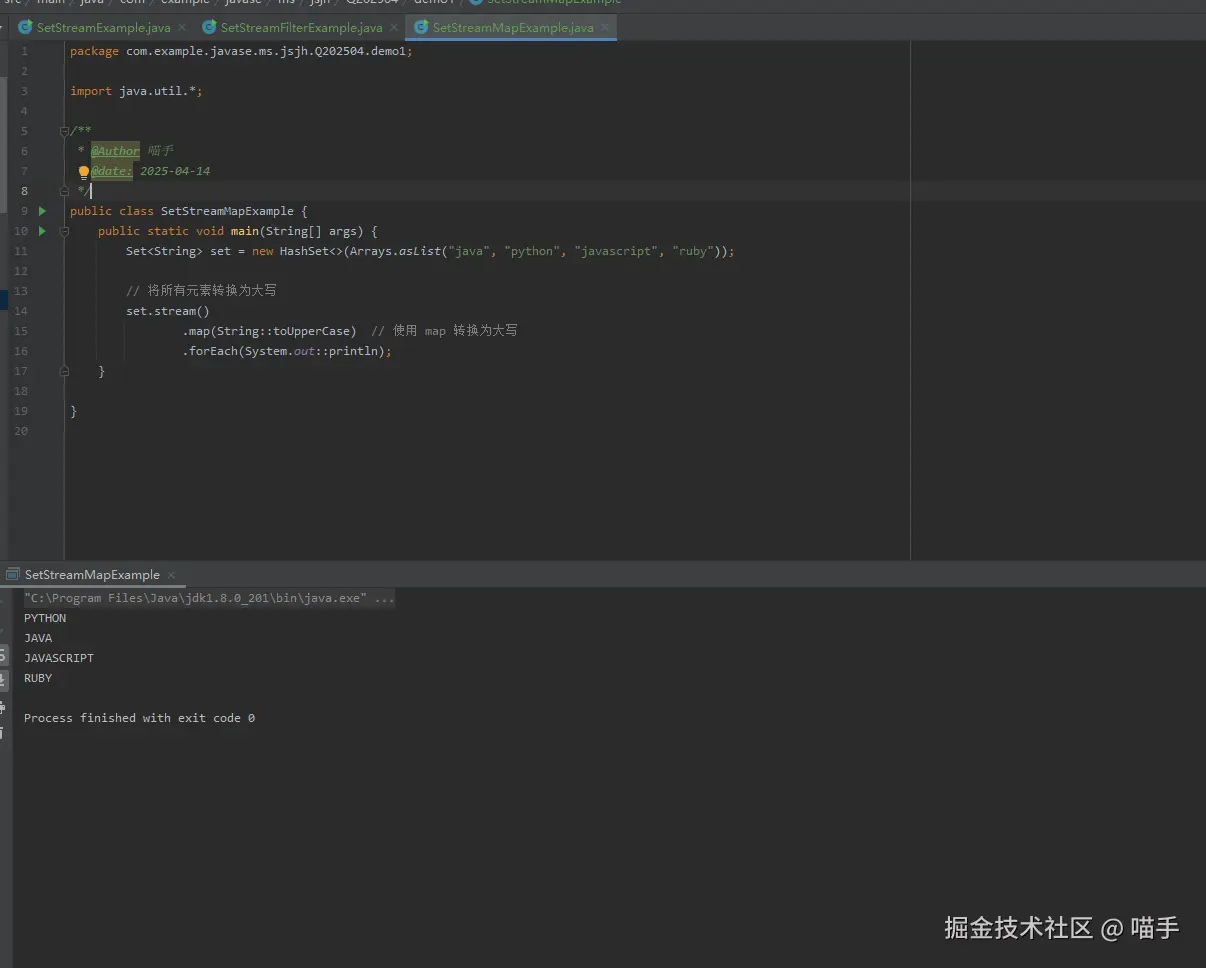Click the set.stream() call on line 14
The height and width of the screenshot is (968, 1206).
point(168,311)
